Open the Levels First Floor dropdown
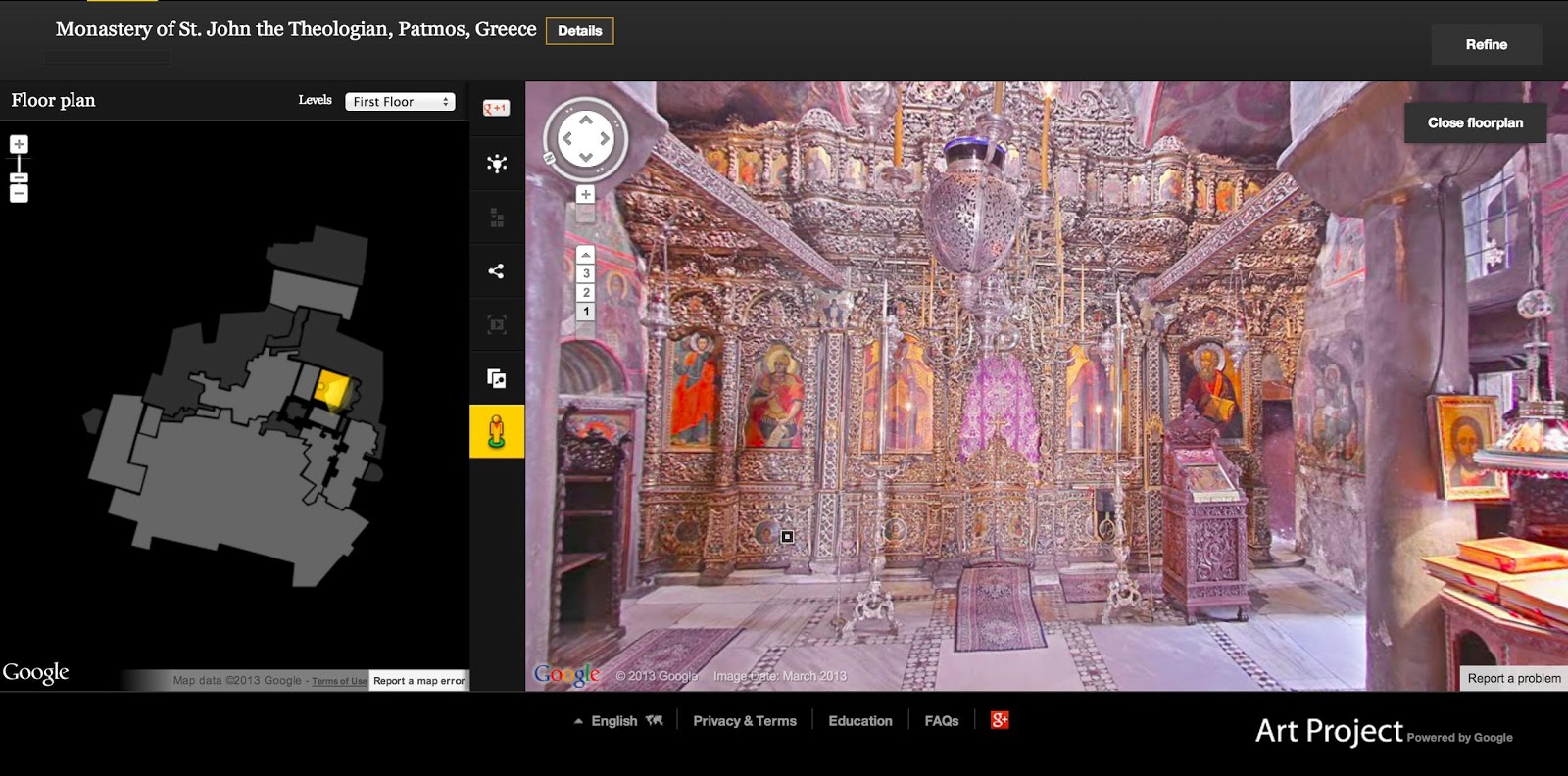 400,101
